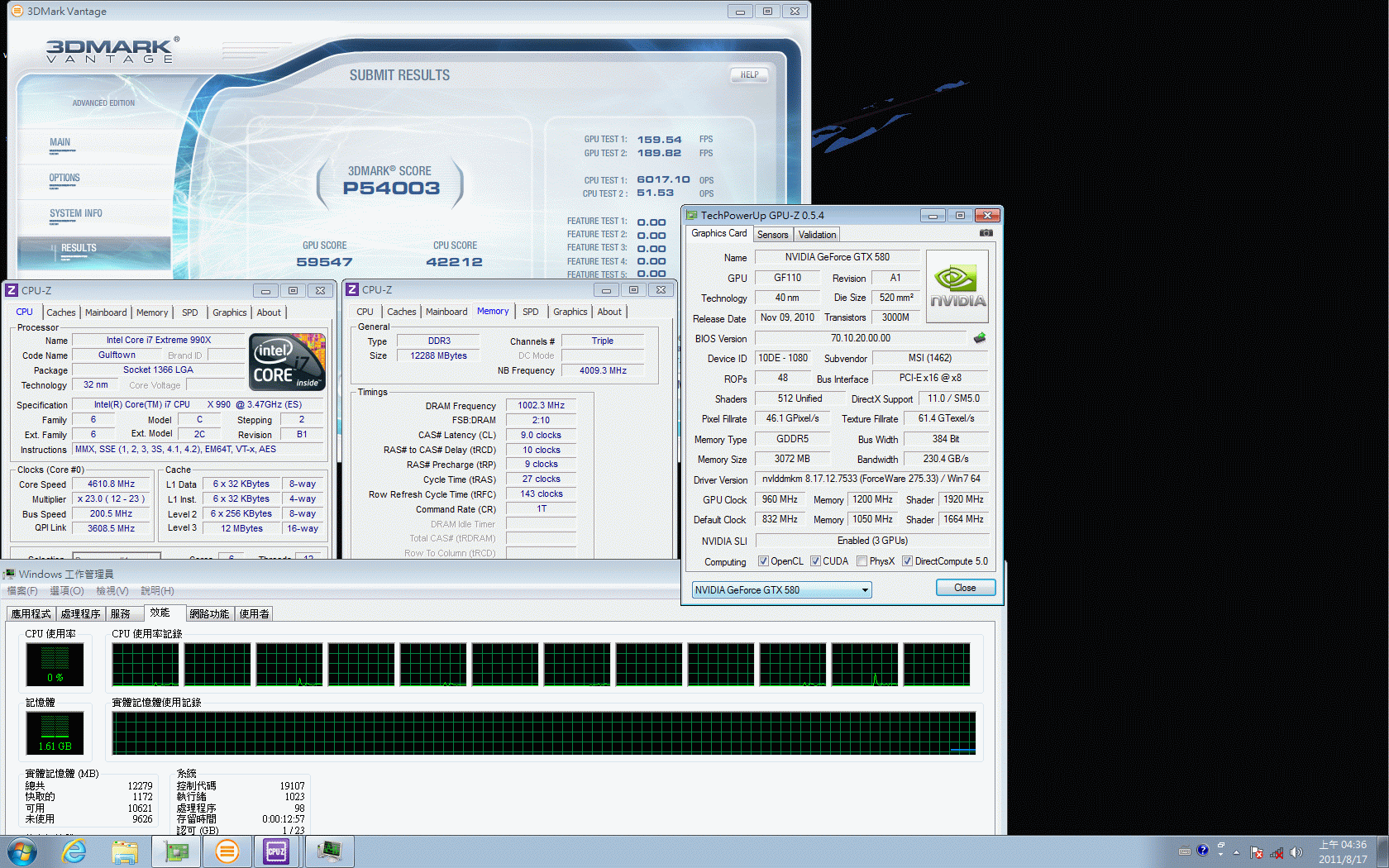1389x868 pixels.
Task: Select the 網路功能 tab in Task Manager
Action: point(209,614)
